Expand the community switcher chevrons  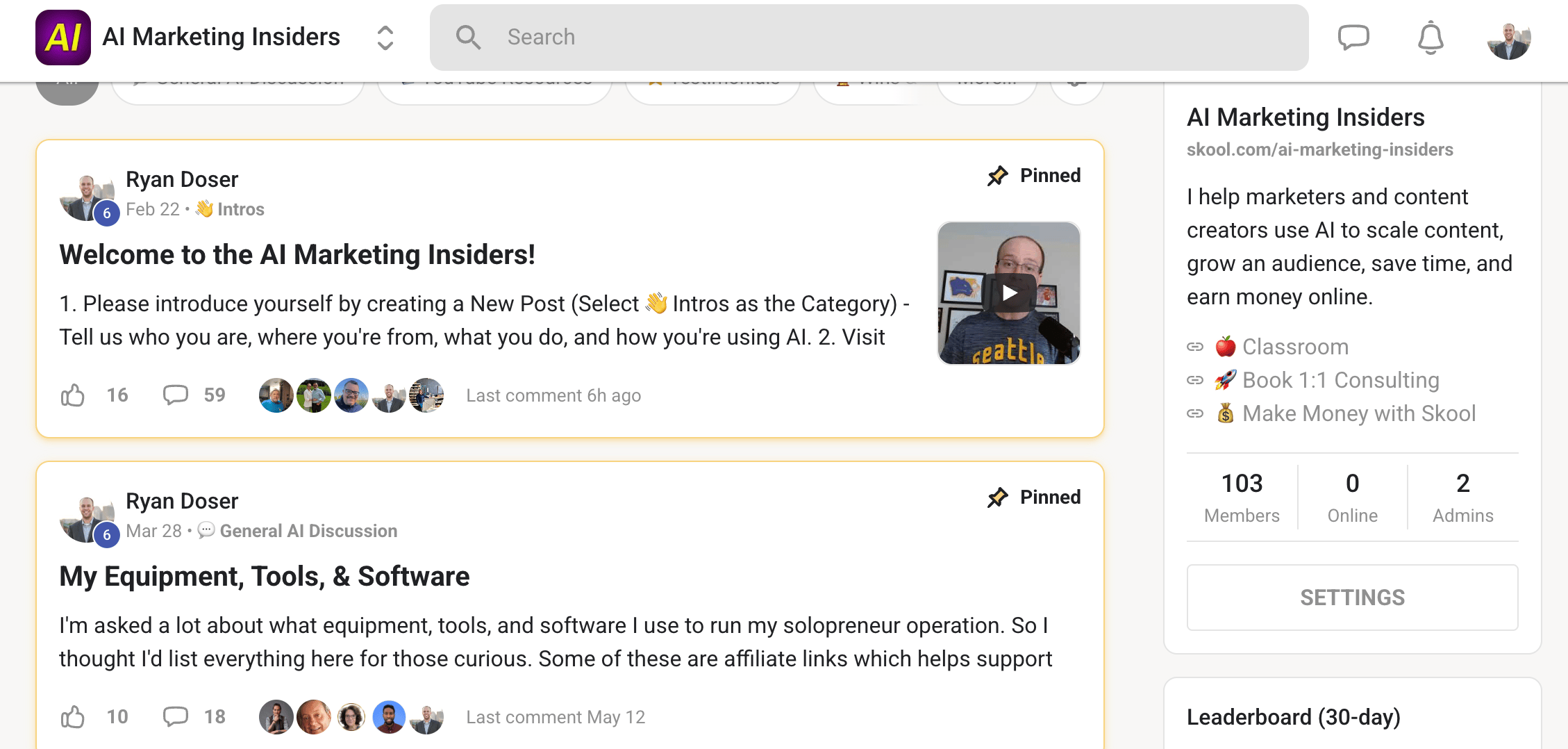pyautogui.click(x=385, y=38)
